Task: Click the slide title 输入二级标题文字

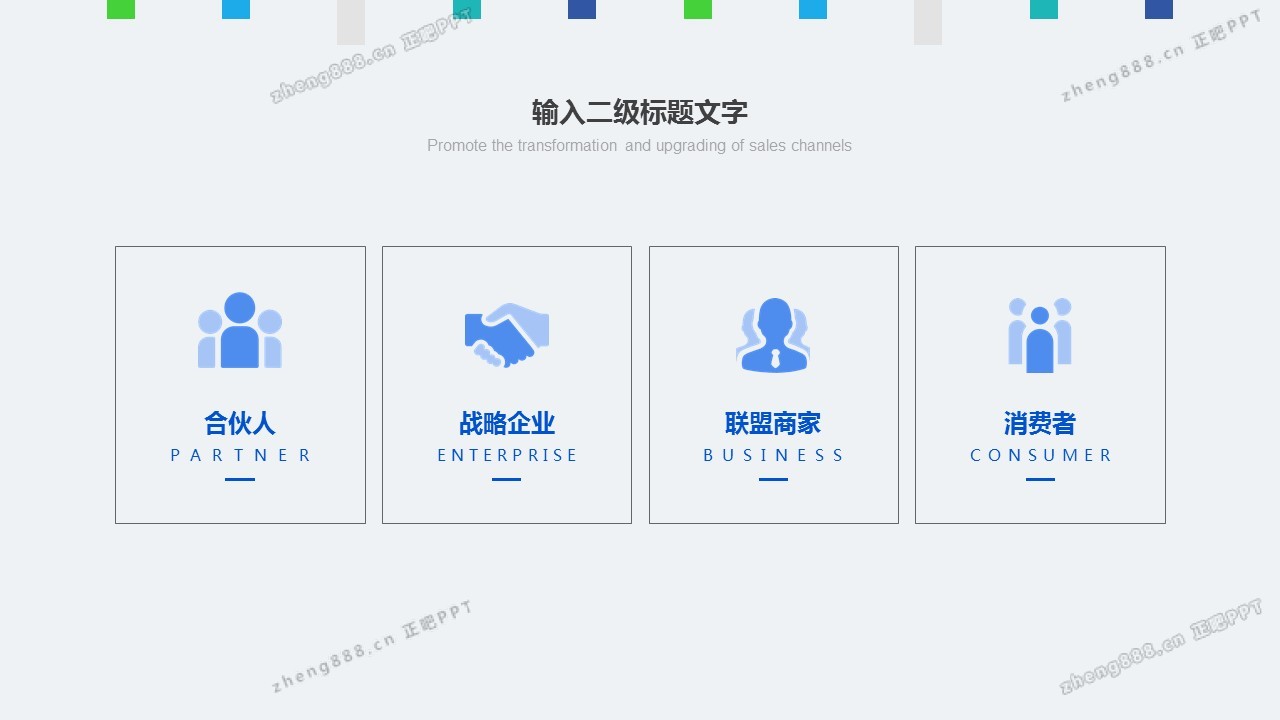Action: coord(640,112)
